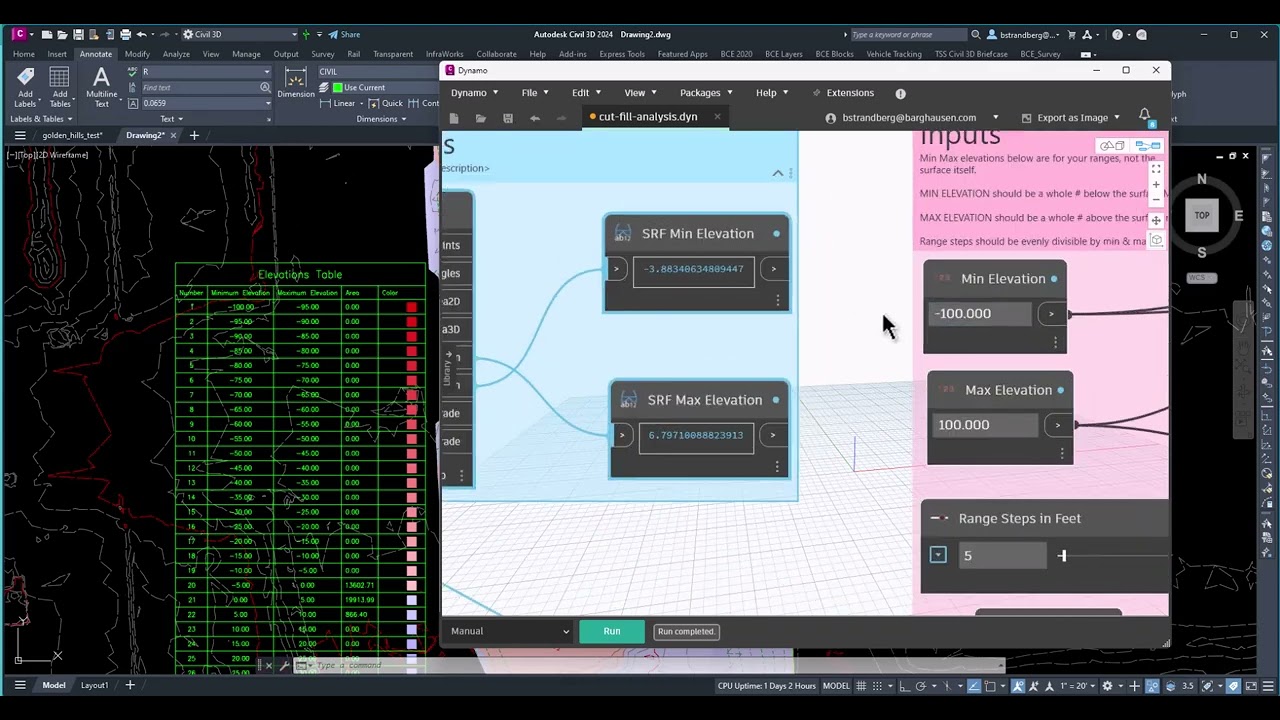
Task: Toggle drawing grid display in status bar
Action: pos(863,686)
